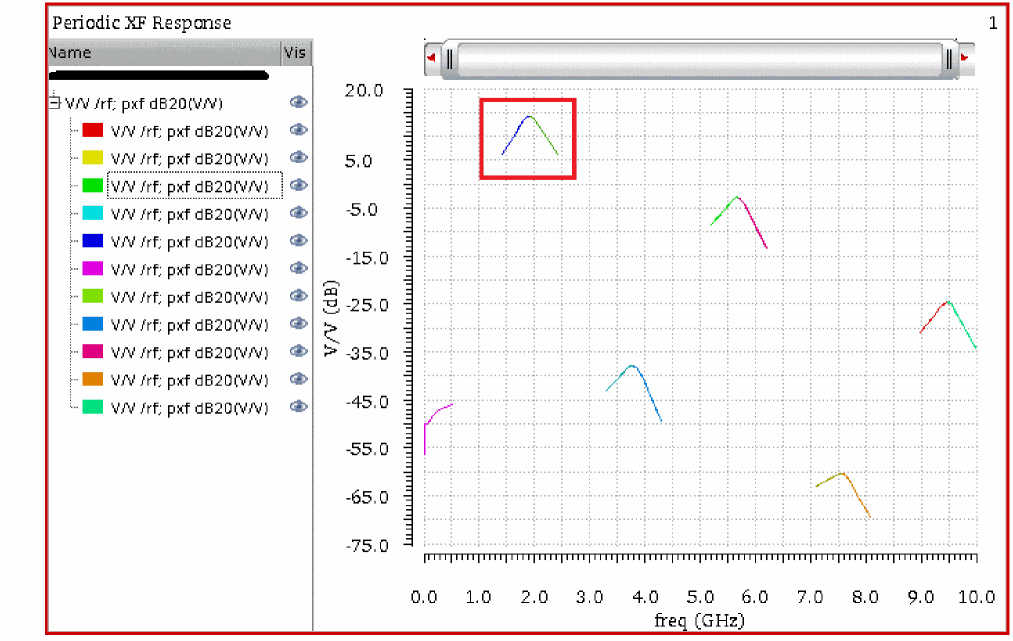This screenshot has height=641, width=1013.
Task: Click the curve peak near 2 GHz
Action: (x=529, y=117)
